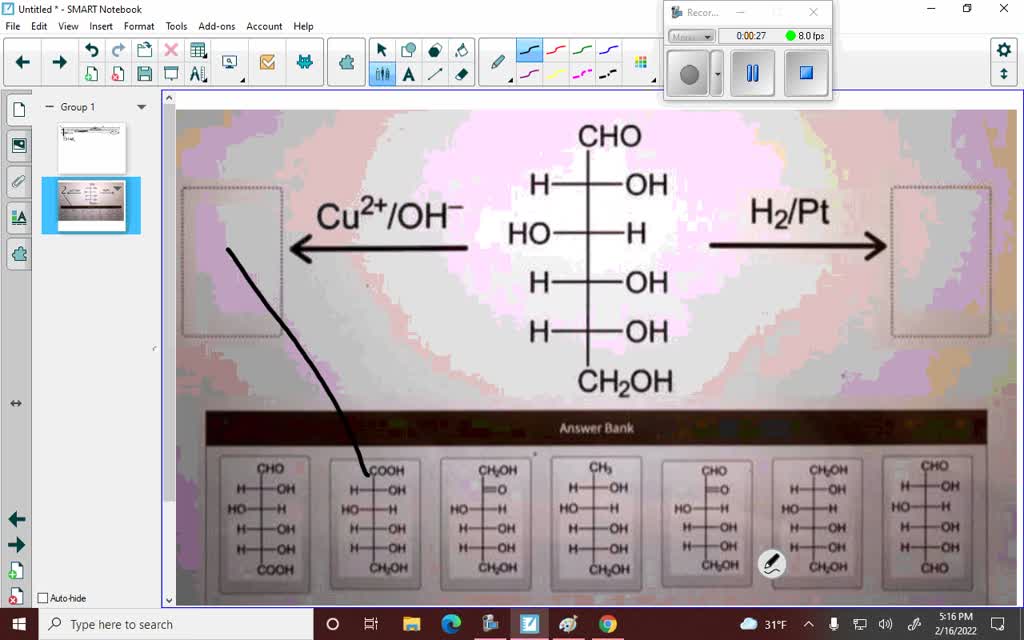Viewport: 1024px width, 640px height.
Task: Switch to the Properties sidebar tab
Action: click(19, 217)
